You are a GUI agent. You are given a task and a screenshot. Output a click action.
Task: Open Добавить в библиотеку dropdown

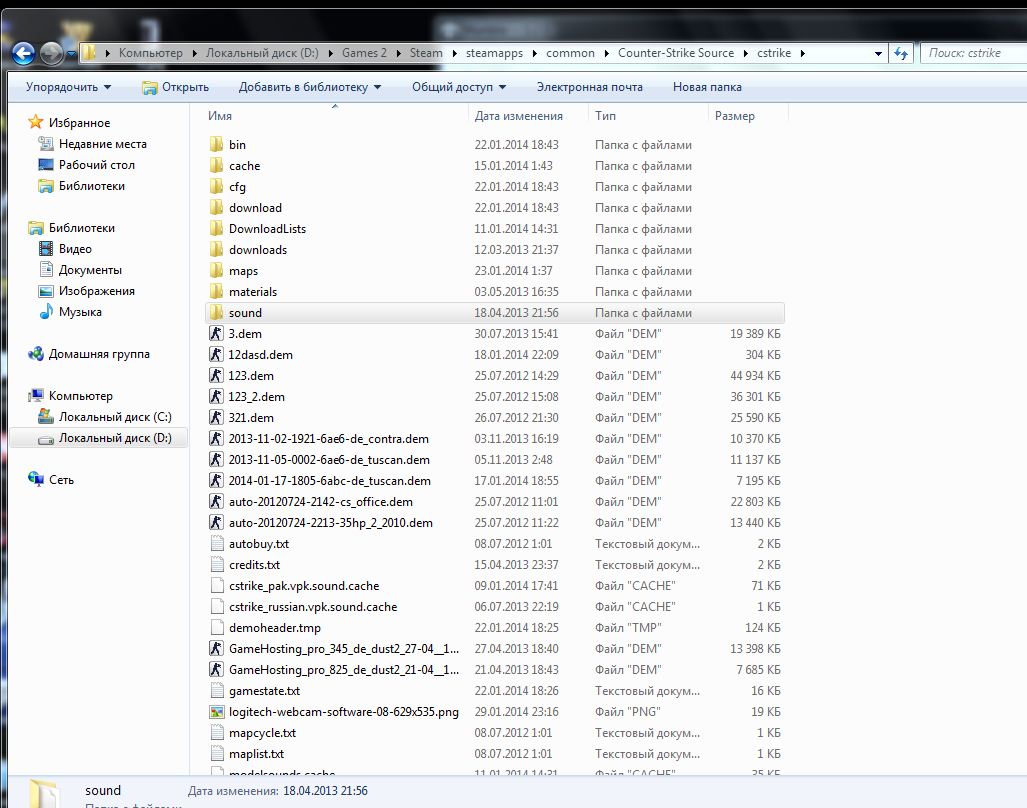[310, 87]
